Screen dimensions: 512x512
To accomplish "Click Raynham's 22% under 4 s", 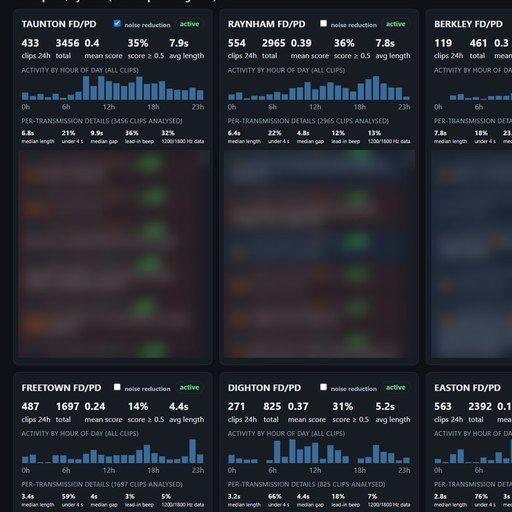I will [x=275, y=133].
